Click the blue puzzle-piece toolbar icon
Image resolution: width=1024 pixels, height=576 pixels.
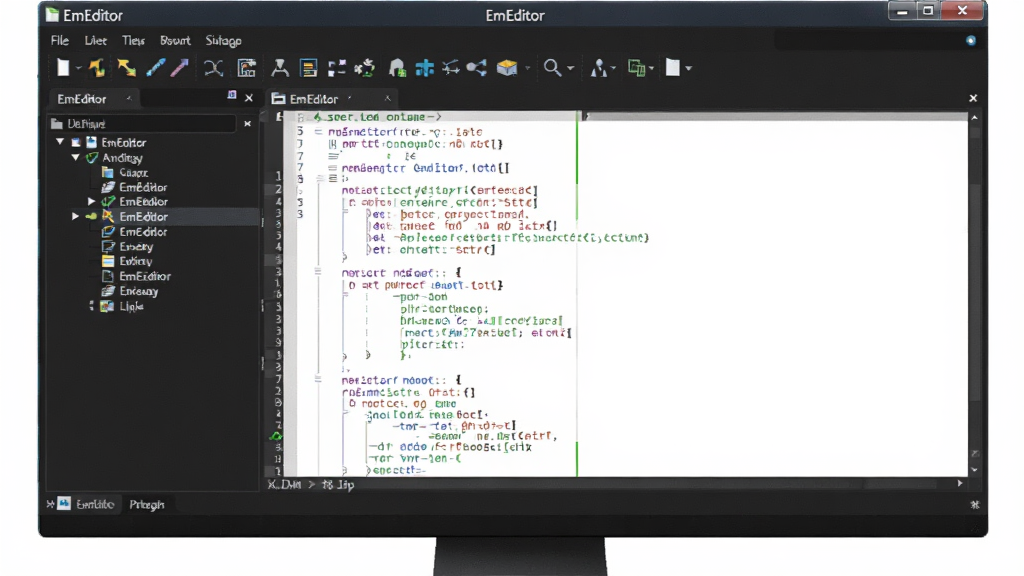tap(425, 68)
